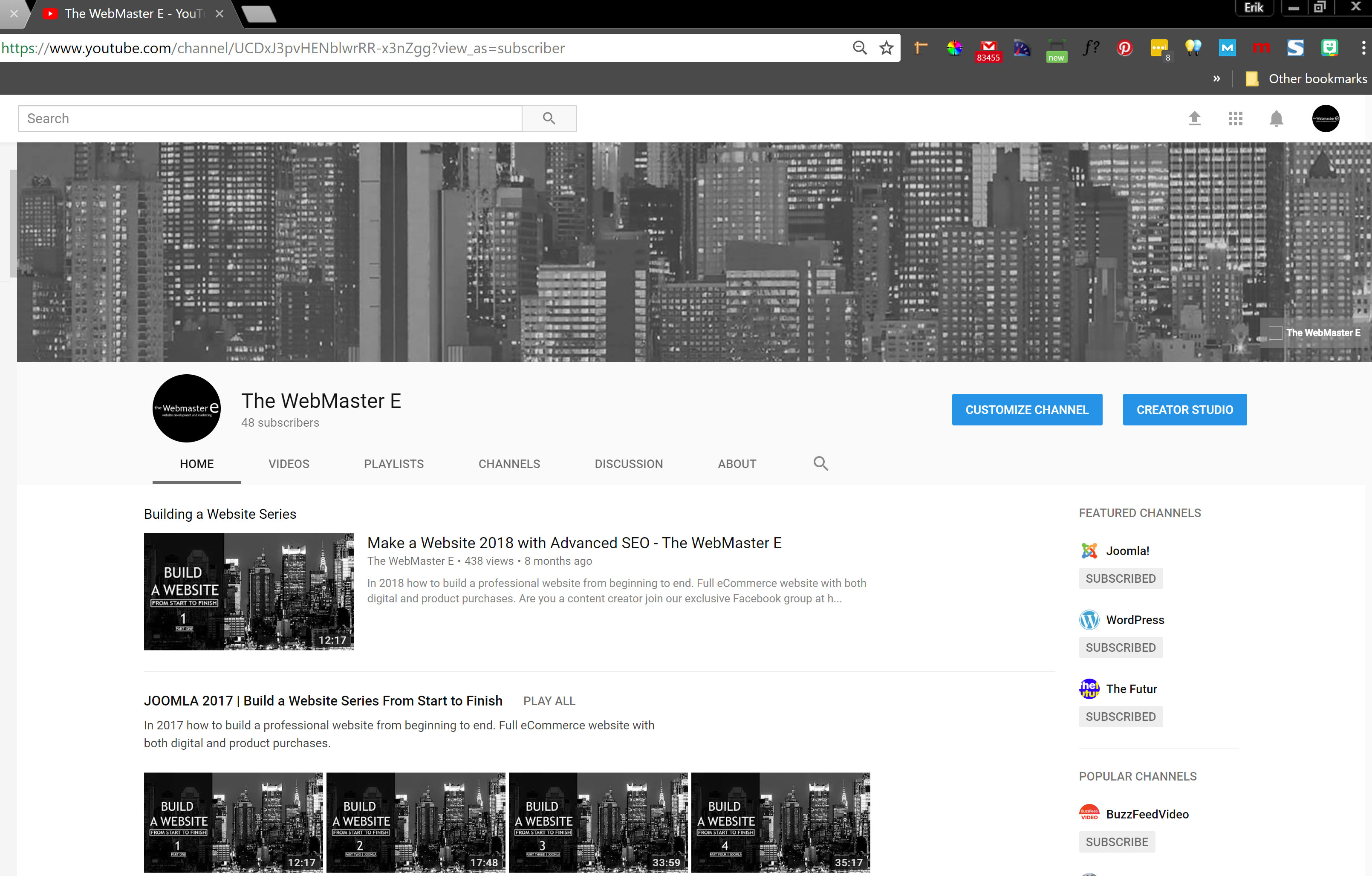Click the extension labeled new
1372x876 pixels.
tap(1056, 50)
